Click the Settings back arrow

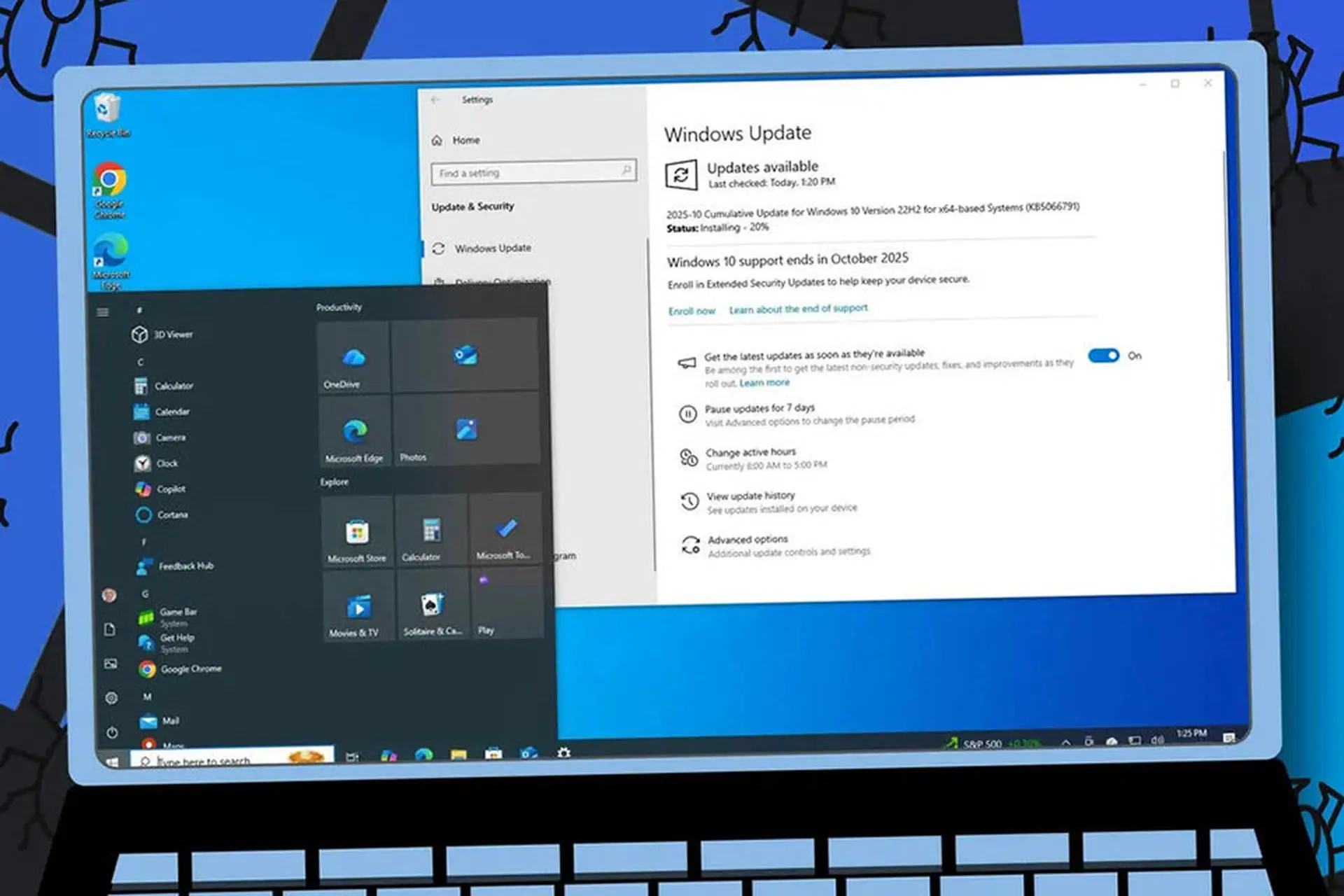coord(435,101)
